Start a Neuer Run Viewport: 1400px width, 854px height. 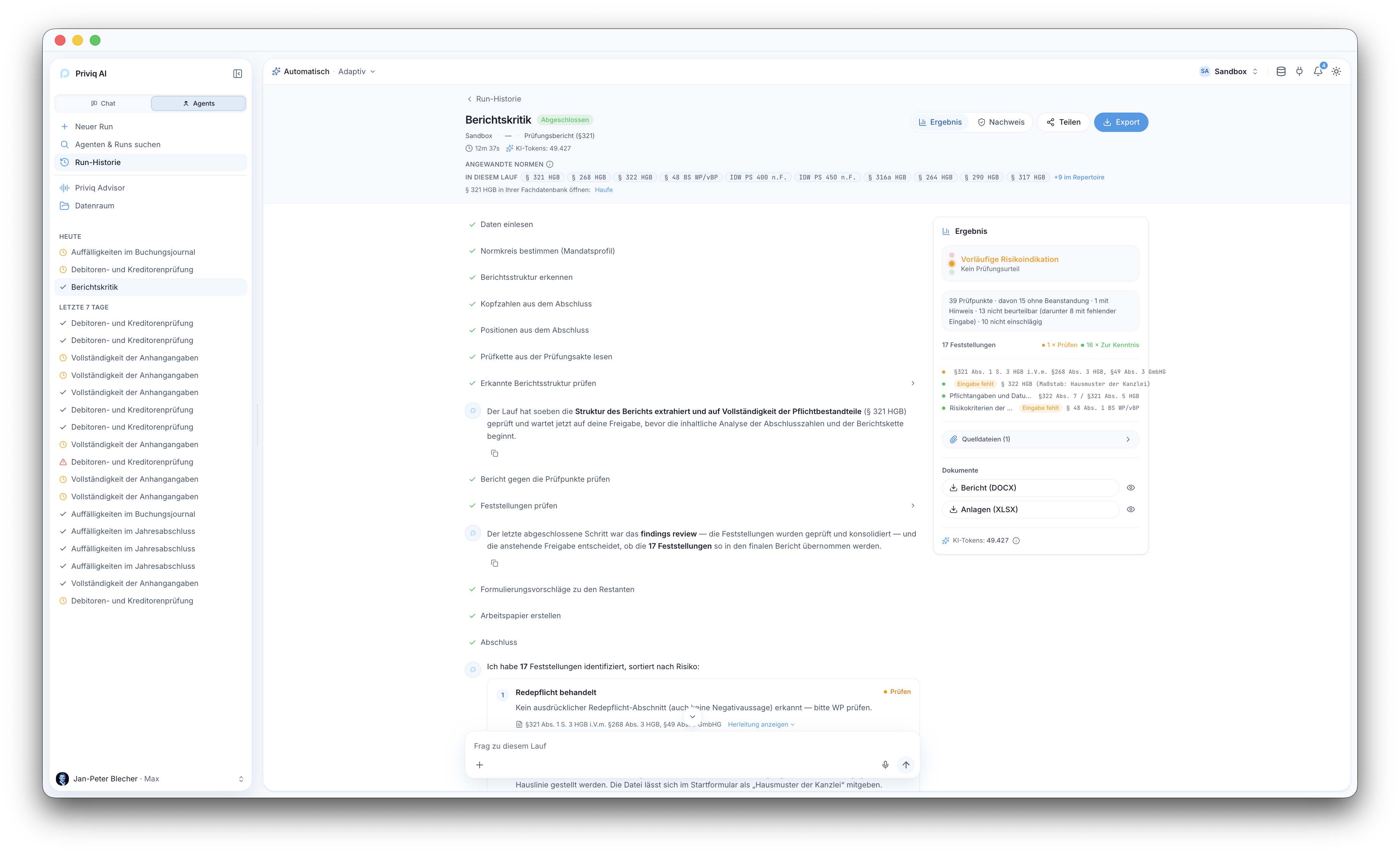pos(151,127)
